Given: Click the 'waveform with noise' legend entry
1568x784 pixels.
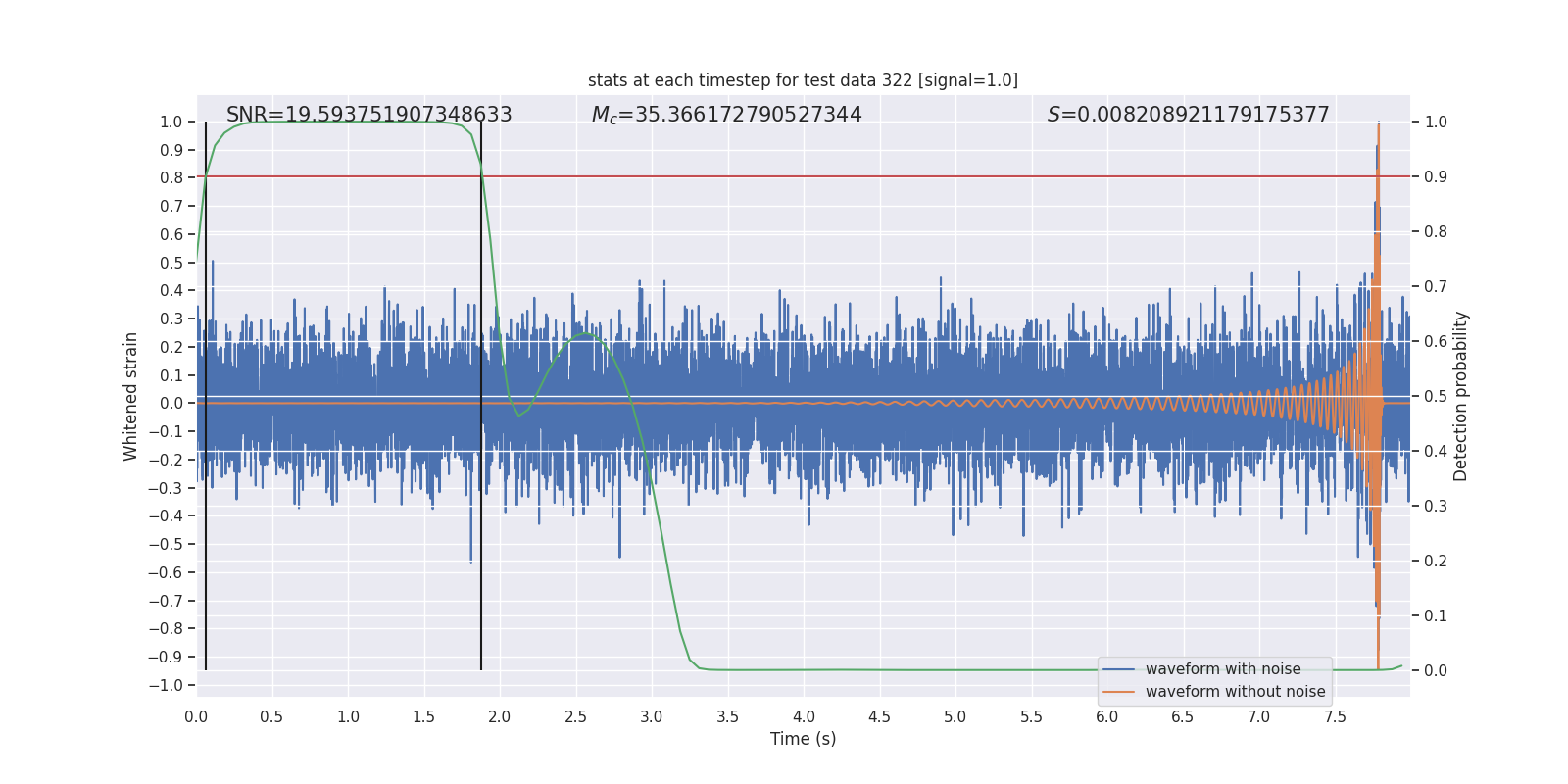Looking at the screenshot, I should click(x=1223, y=669).
